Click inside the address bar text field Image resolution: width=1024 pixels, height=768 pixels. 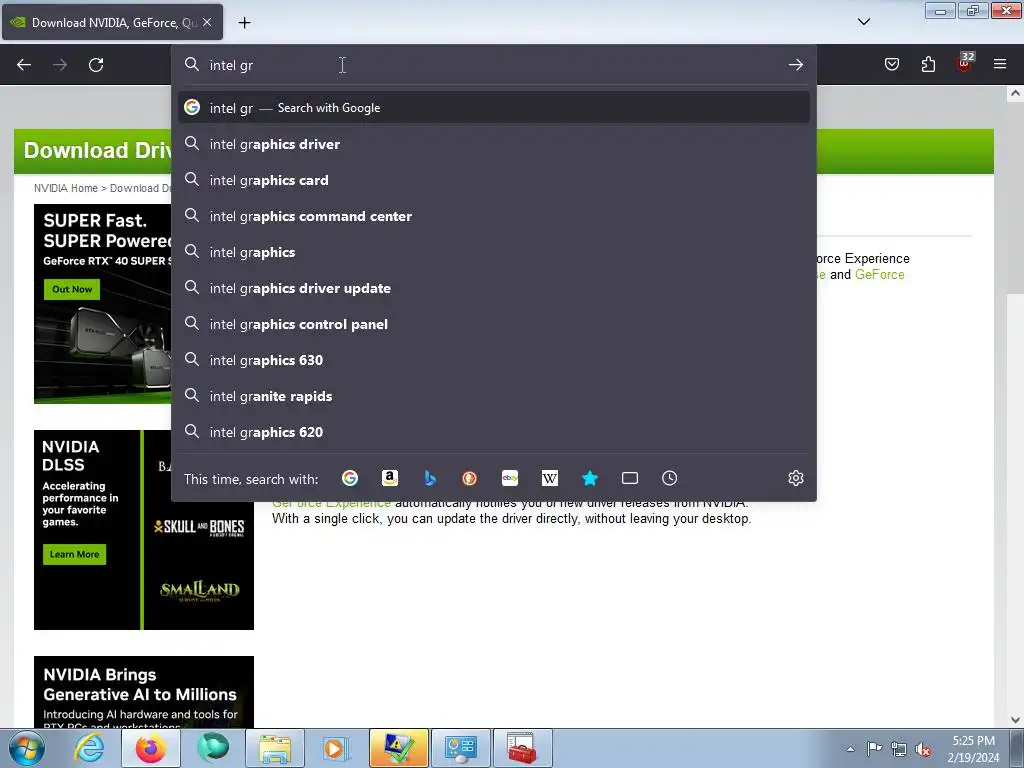pyautogui.click(x=493, y=65)
